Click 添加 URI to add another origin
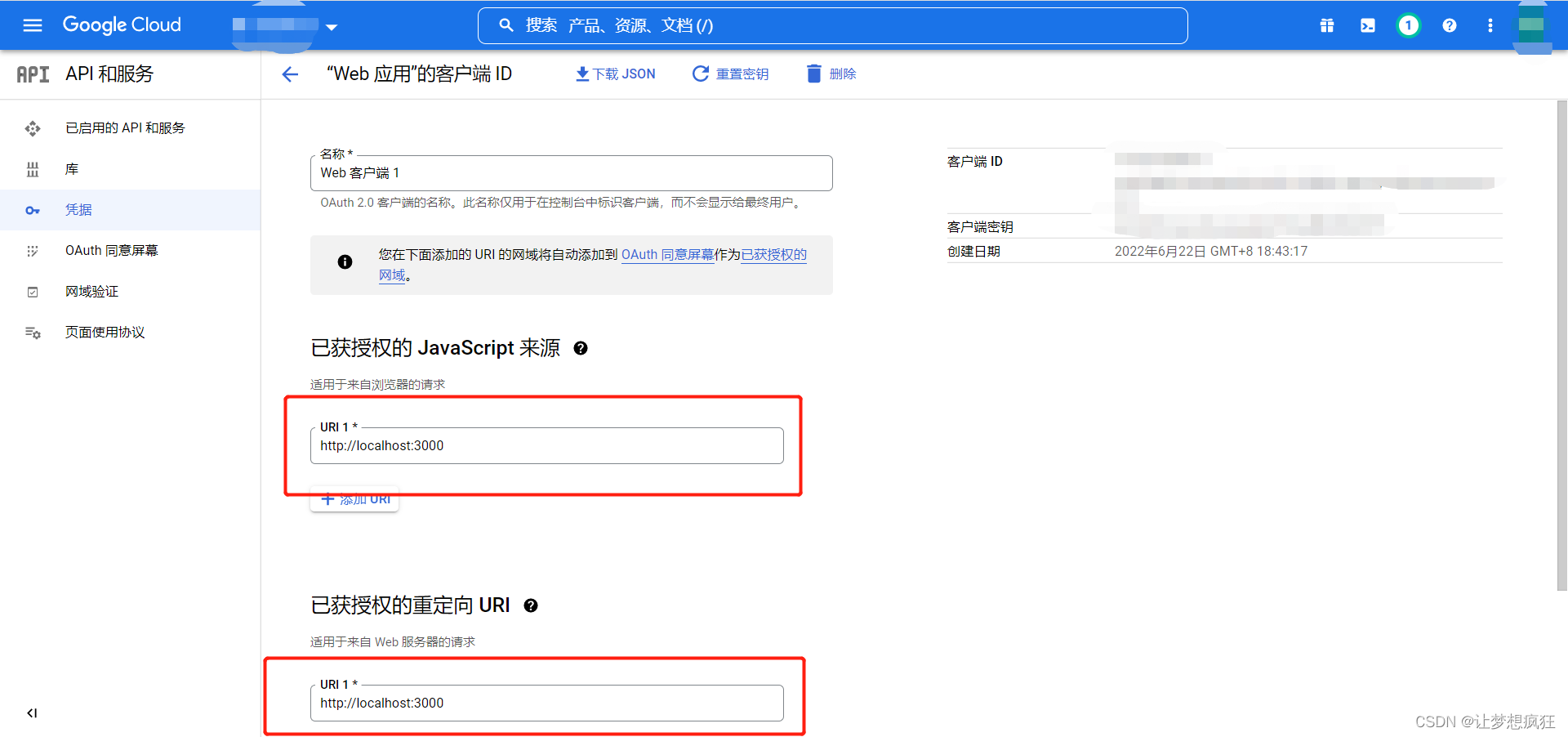This screenshot has width=1568, height=737. click(x=354, y=499)
